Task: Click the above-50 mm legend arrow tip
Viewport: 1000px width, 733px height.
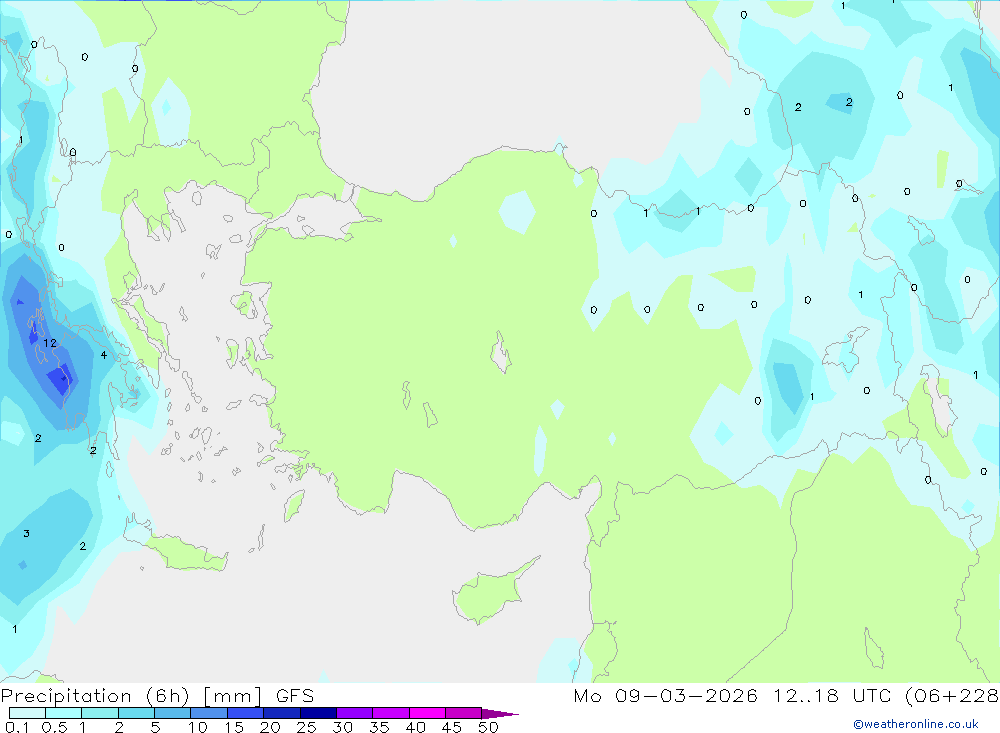Action: pyautogui.click(x=500, y=714)
